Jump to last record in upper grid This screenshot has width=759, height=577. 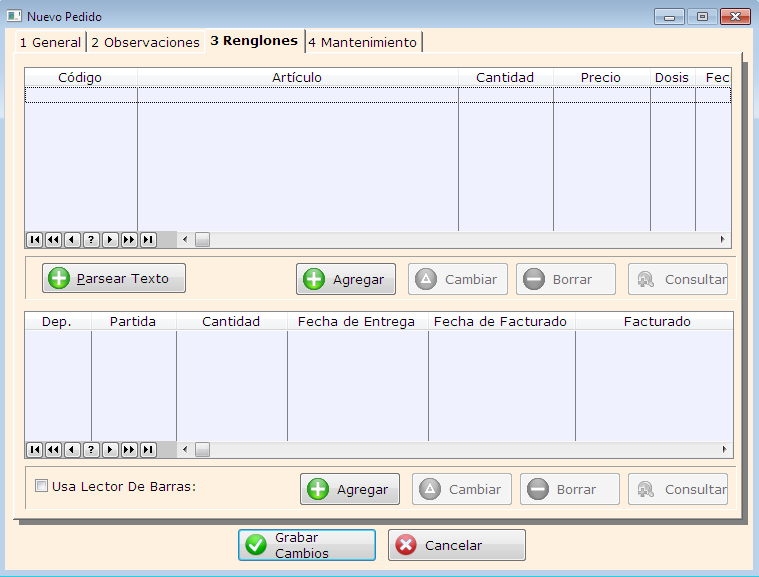(x=148, y=240)
